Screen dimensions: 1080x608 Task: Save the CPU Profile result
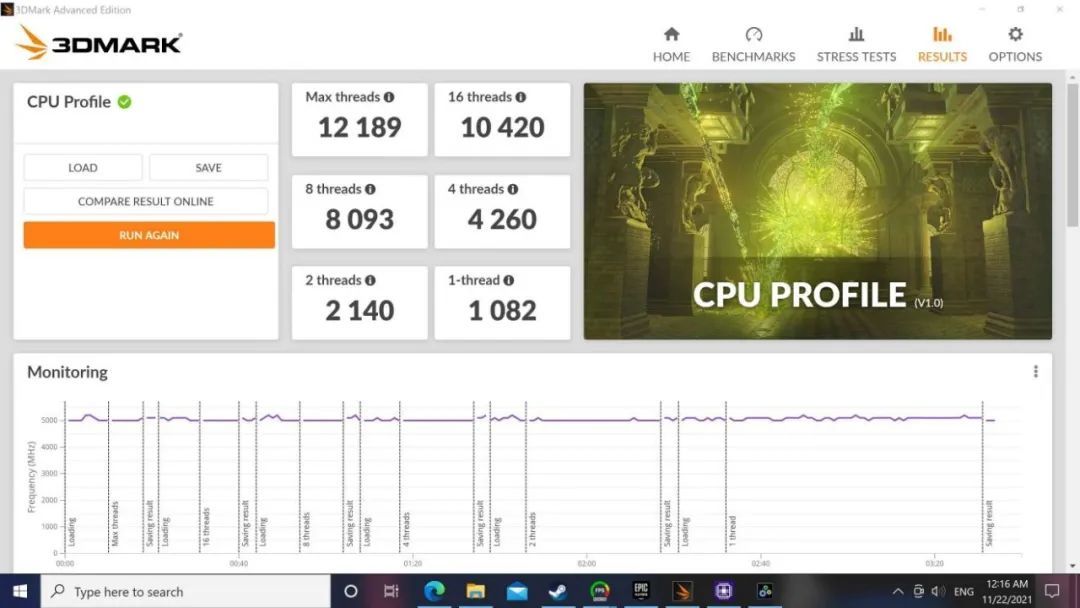click(x=208, y=167)
